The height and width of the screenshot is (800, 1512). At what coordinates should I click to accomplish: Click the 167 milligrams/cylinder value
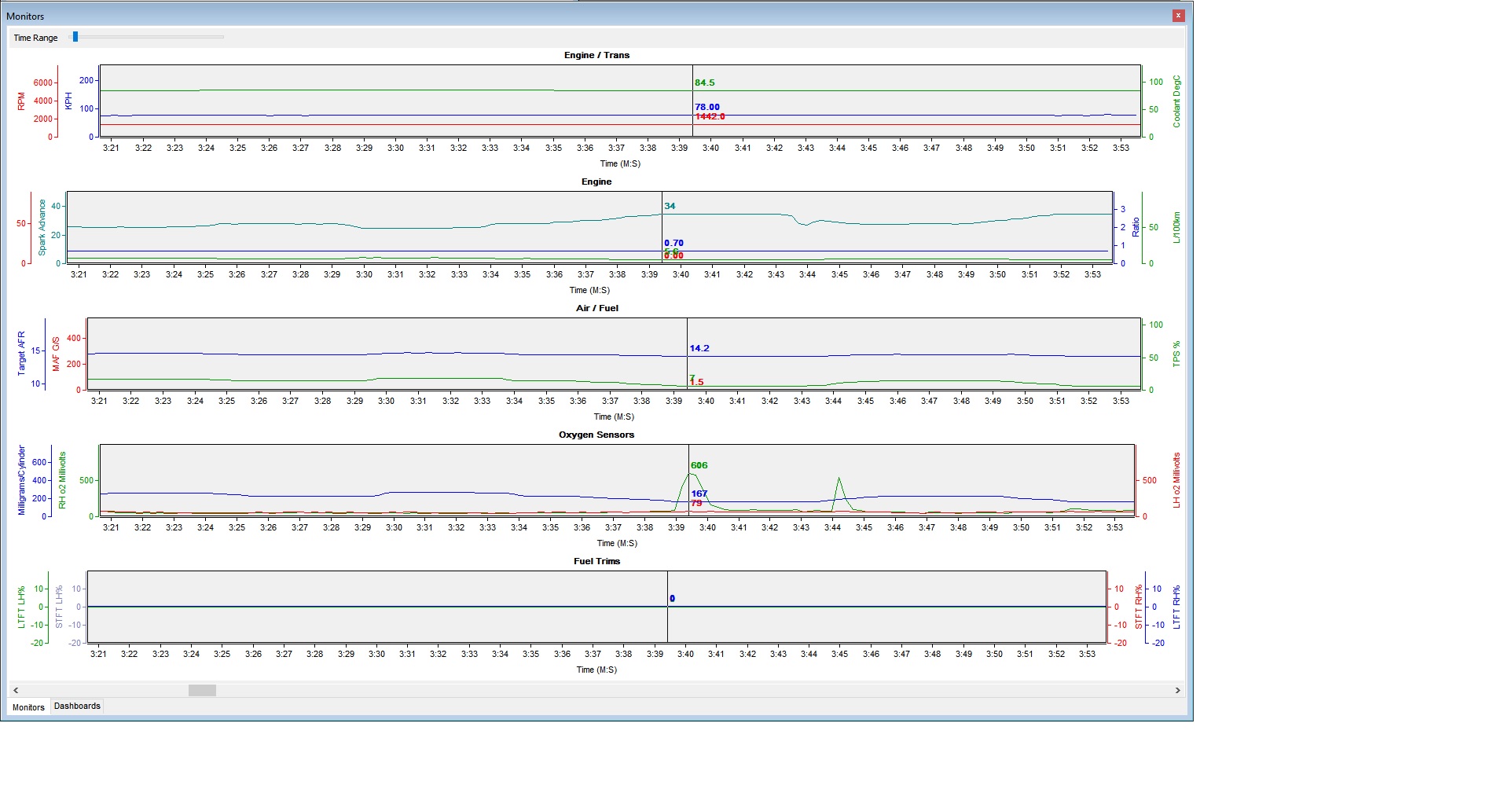coord(699,494)
